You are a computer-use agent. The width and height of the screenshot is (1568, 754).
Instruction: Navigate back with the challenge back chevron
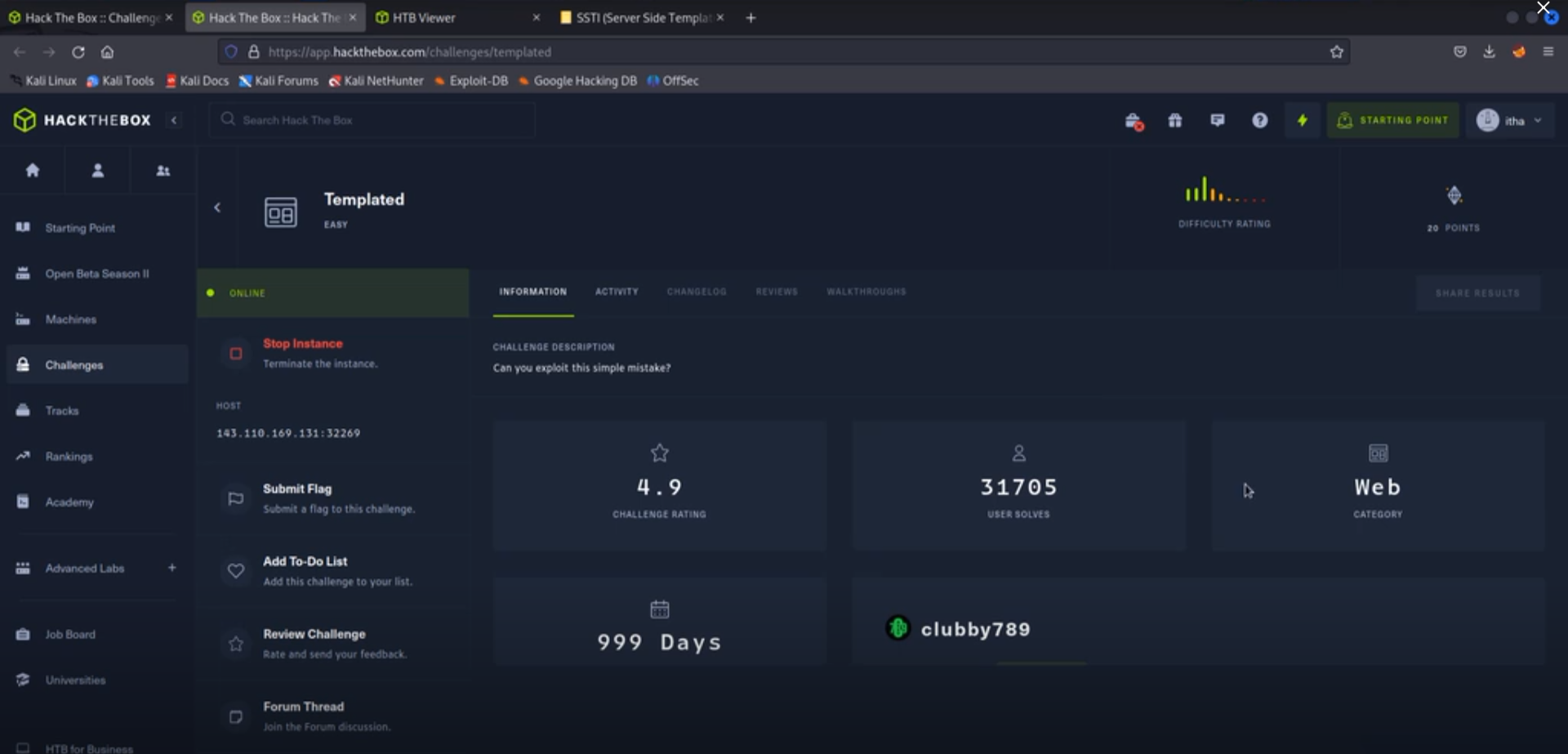click(x=217, y=207)
